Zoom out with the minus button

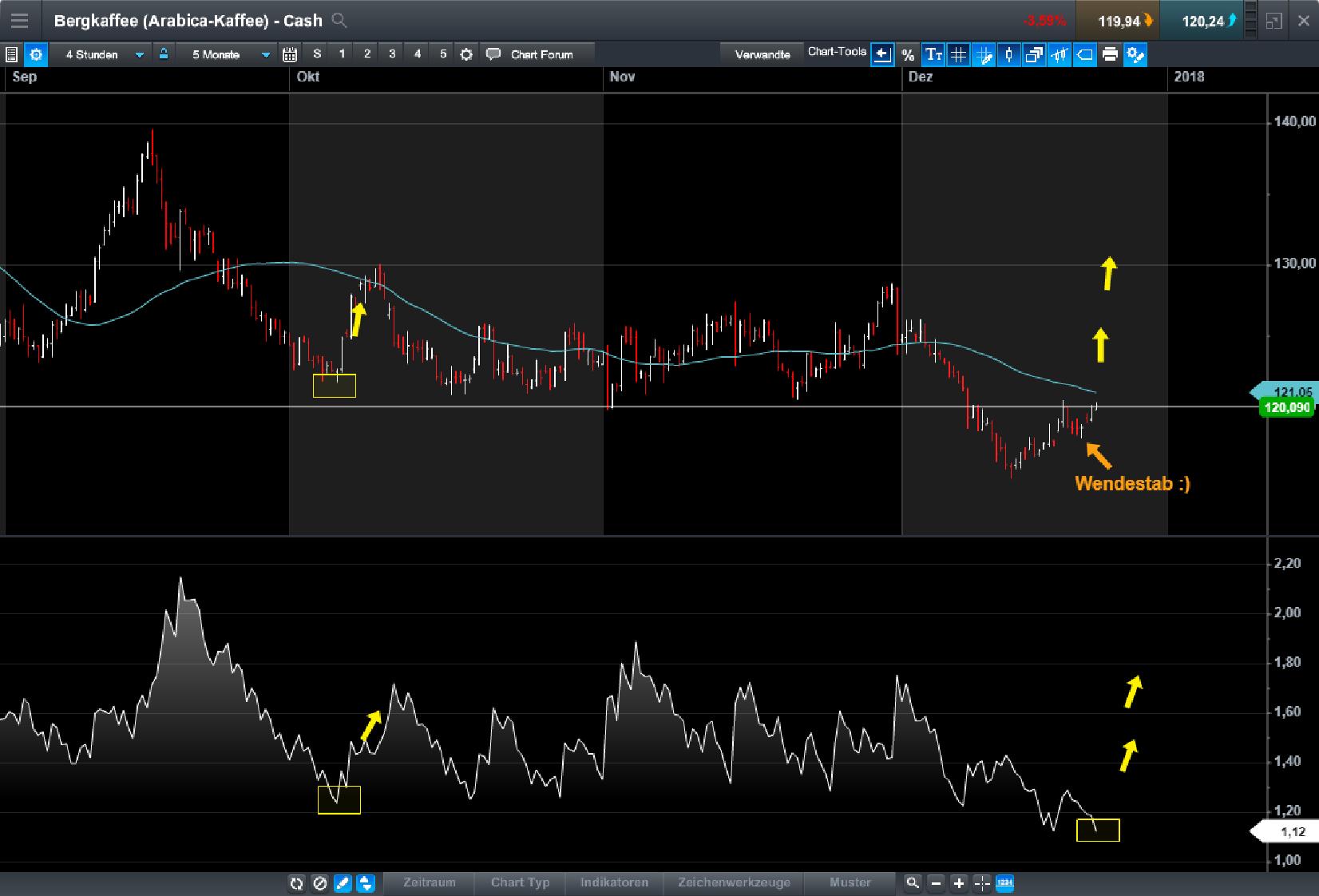(x=936, y=883)
